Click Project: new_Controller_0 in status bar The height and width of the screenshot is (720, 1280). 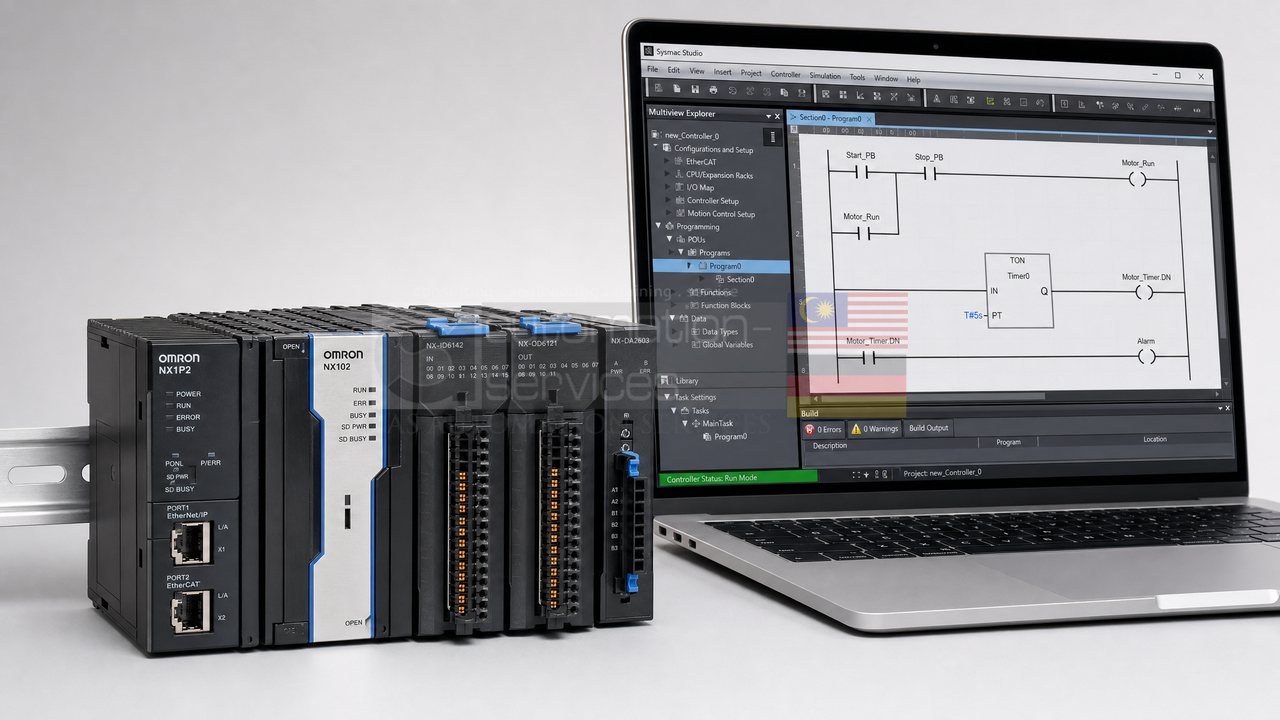[x=942, y=473]
